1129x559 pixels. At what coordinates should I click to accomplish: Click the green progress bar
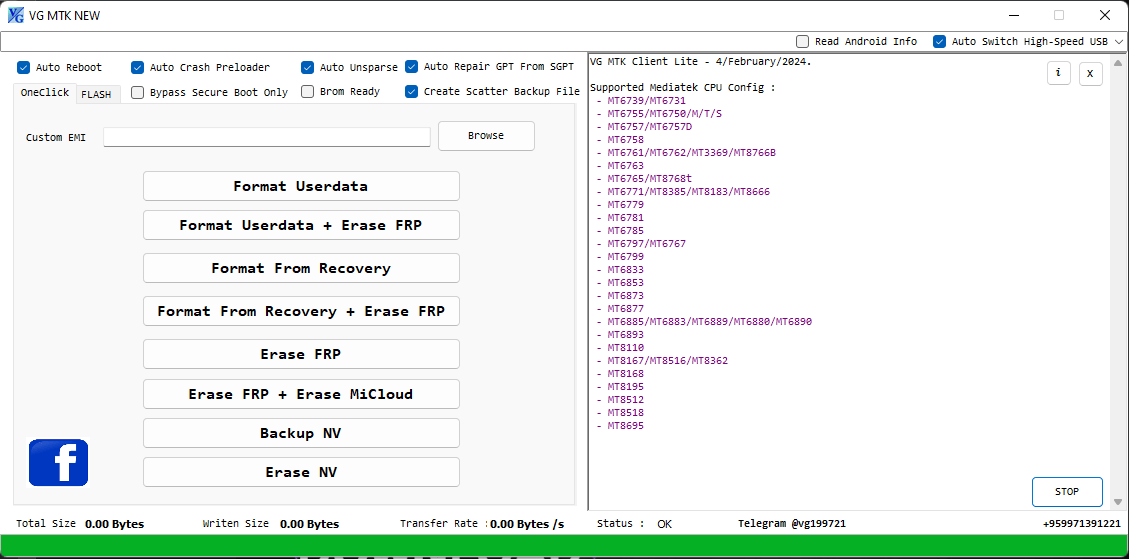(564, 546)
